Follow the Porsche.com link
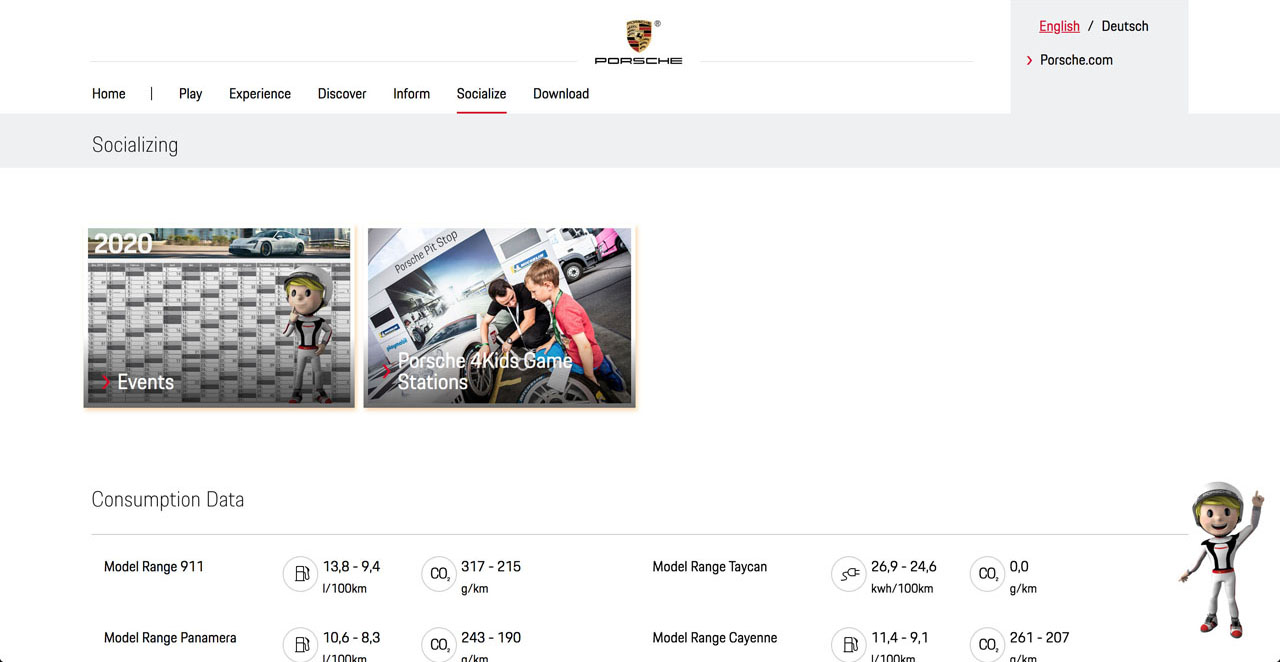Screen dimensions: 1280x662 pos(1076,60)
